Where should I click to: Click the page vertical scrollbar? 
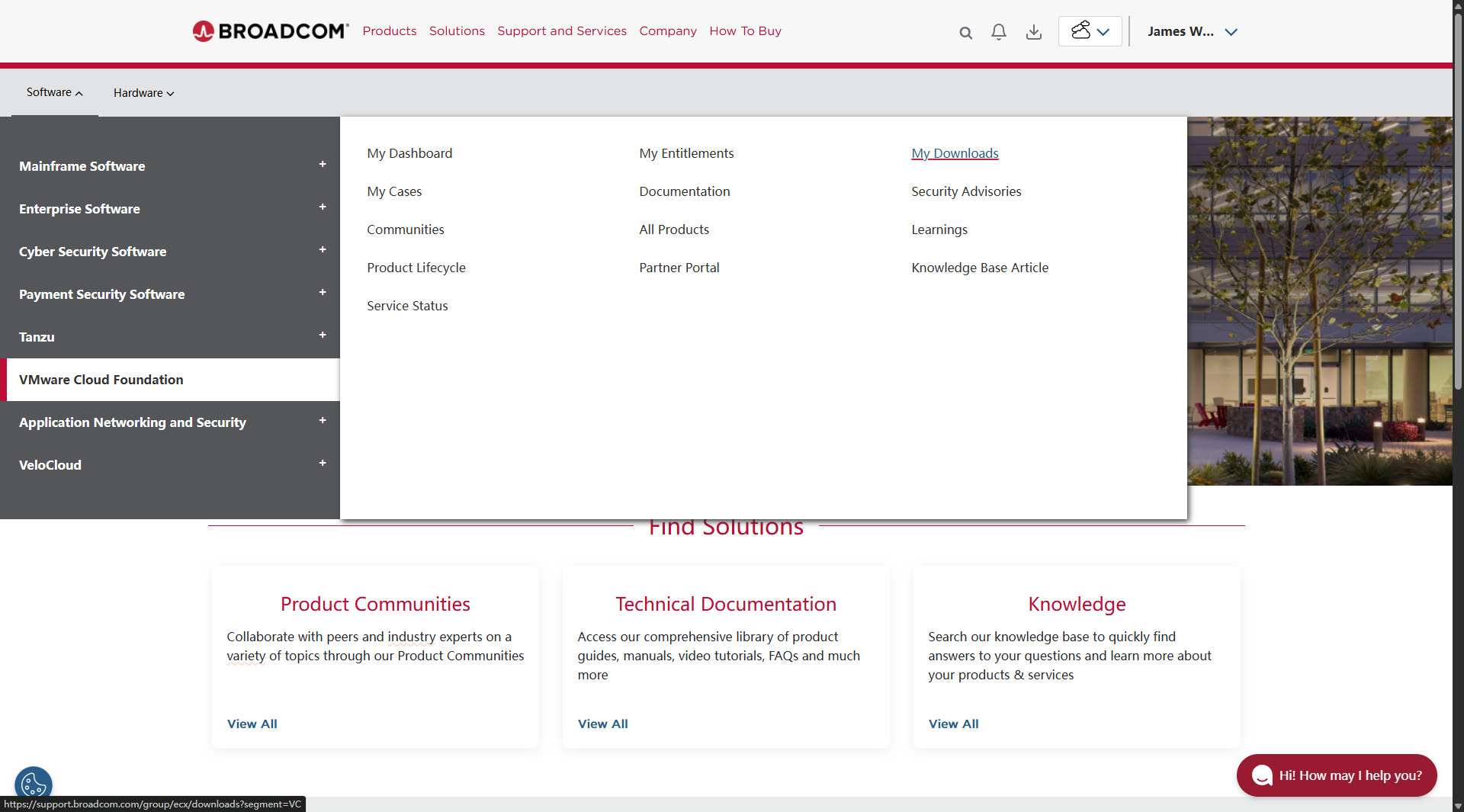[1457, 229]
